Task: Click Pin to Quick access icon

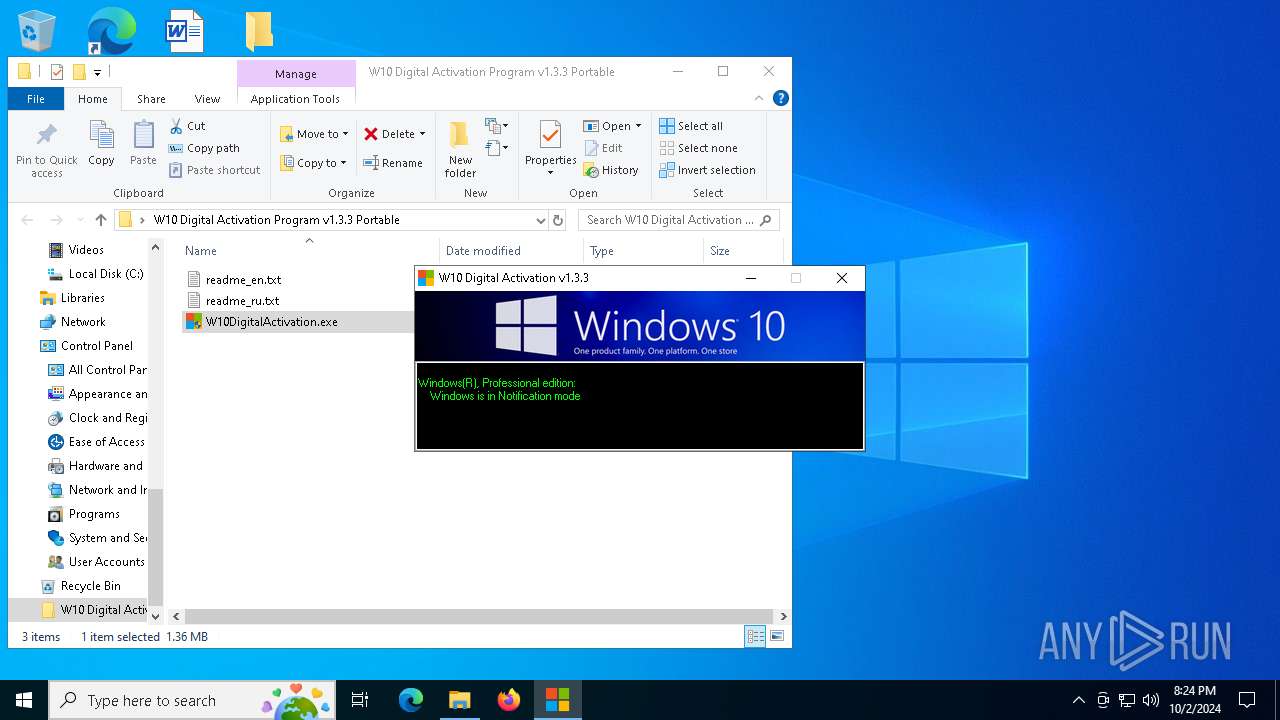Action: [46, 136]
